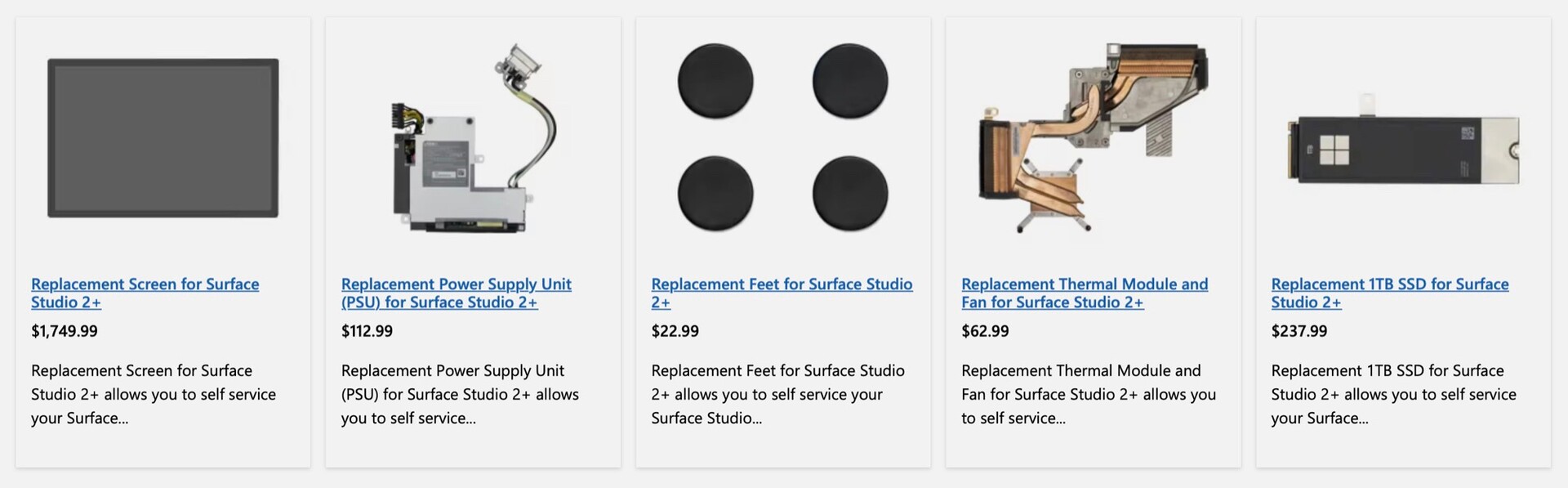Open the Replacement Power Supply Unit (PSU) link

tap(456, 293)
